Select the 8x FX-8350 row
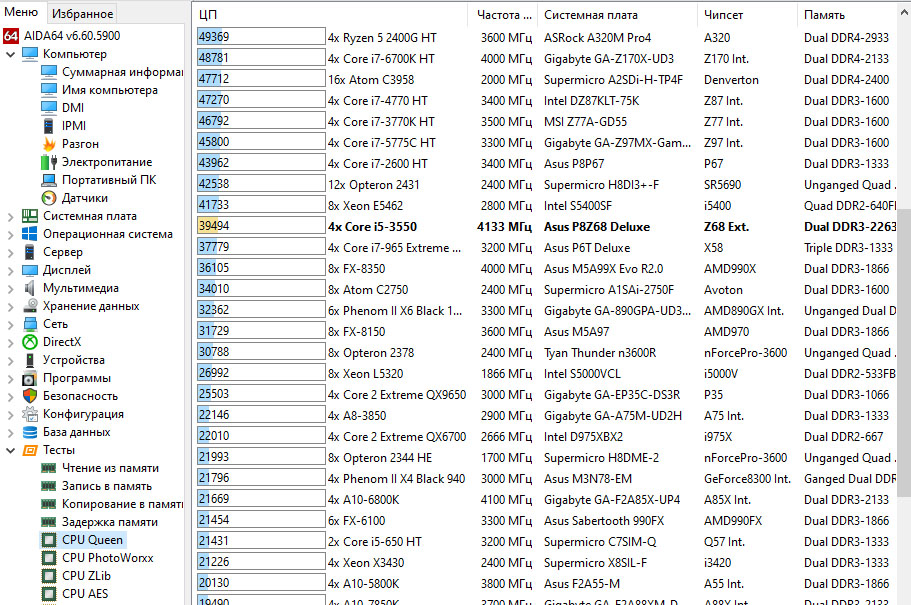911x605 pixels. click(x=546, y=269)
